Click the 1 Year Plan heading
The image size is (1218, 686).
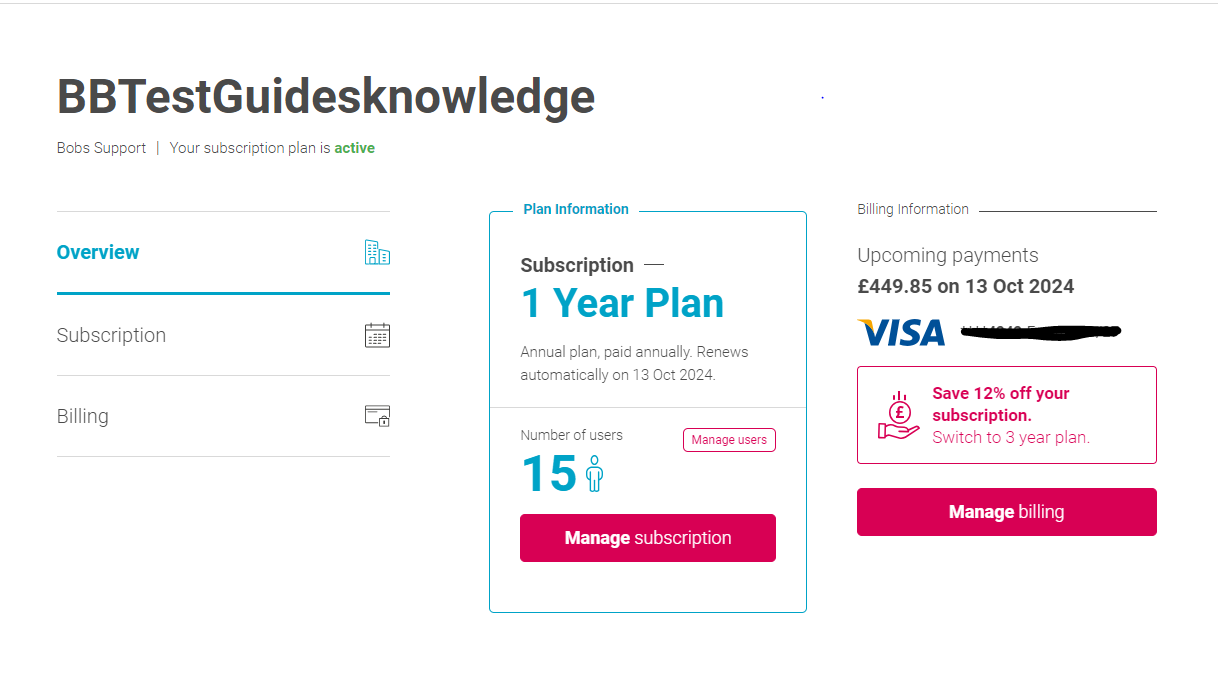[x=622, y=304]
